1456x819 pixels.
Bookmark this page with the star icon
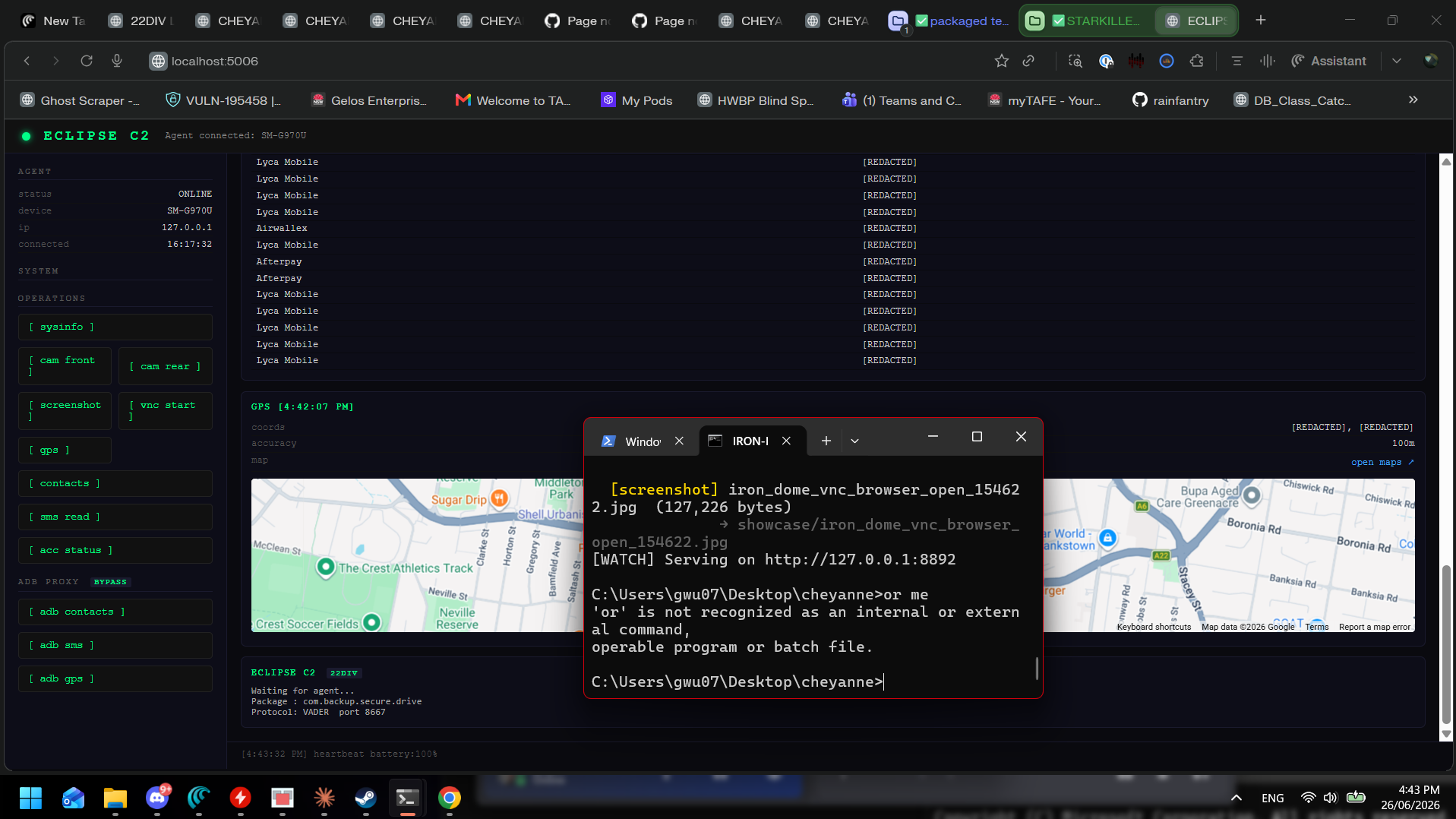[x=1002, y=61]
